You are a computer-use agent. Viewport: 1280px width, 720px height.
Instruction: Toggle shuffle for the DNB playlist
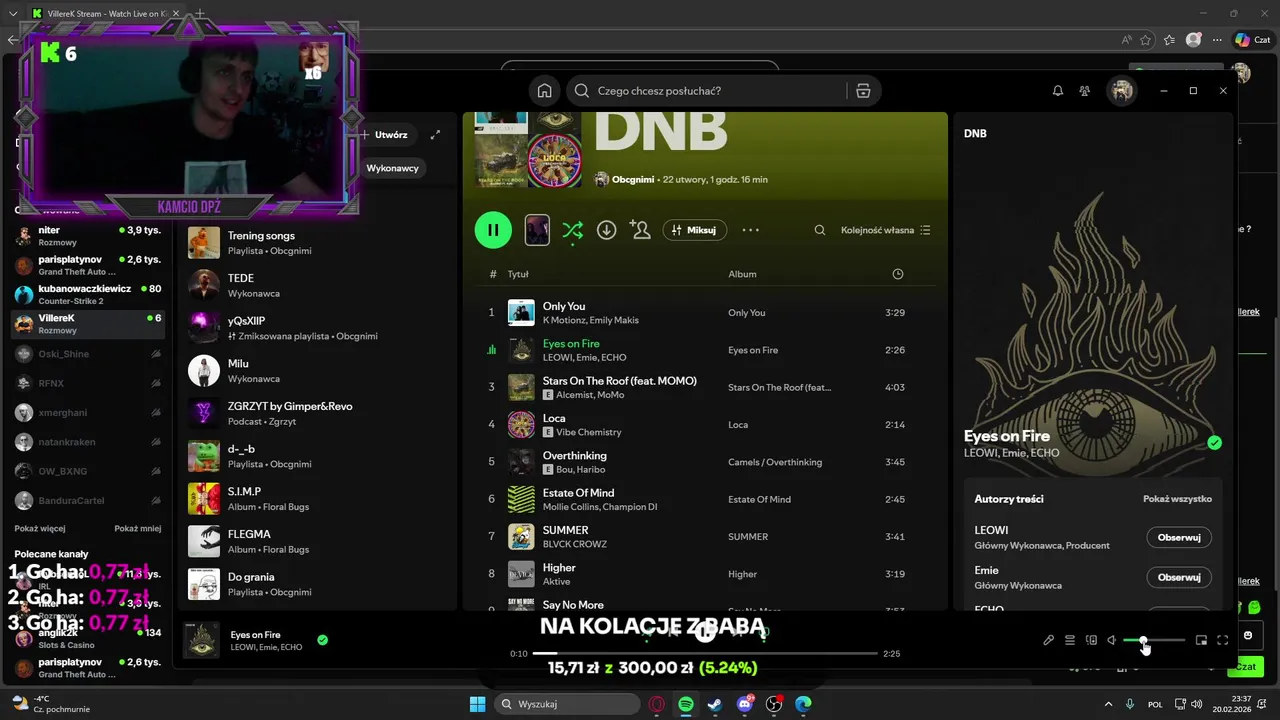[x=572, y=231]
